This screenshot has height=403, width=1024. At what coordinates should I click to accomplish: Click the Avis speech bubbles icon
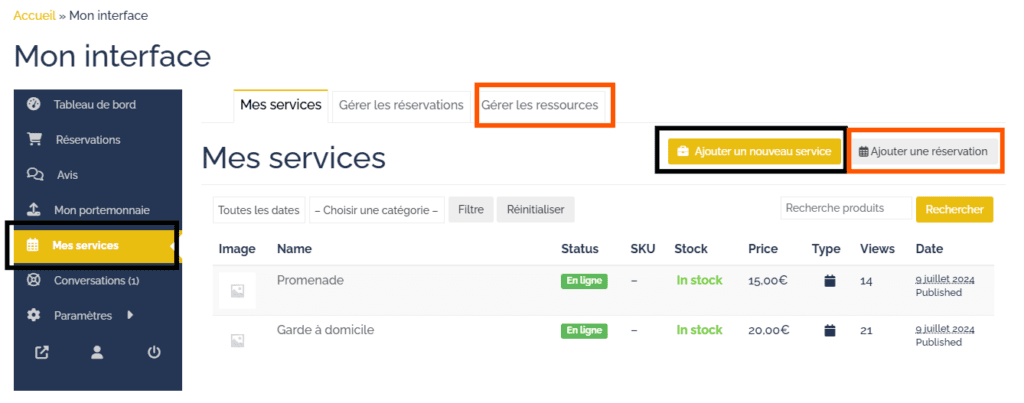(34, 175)
